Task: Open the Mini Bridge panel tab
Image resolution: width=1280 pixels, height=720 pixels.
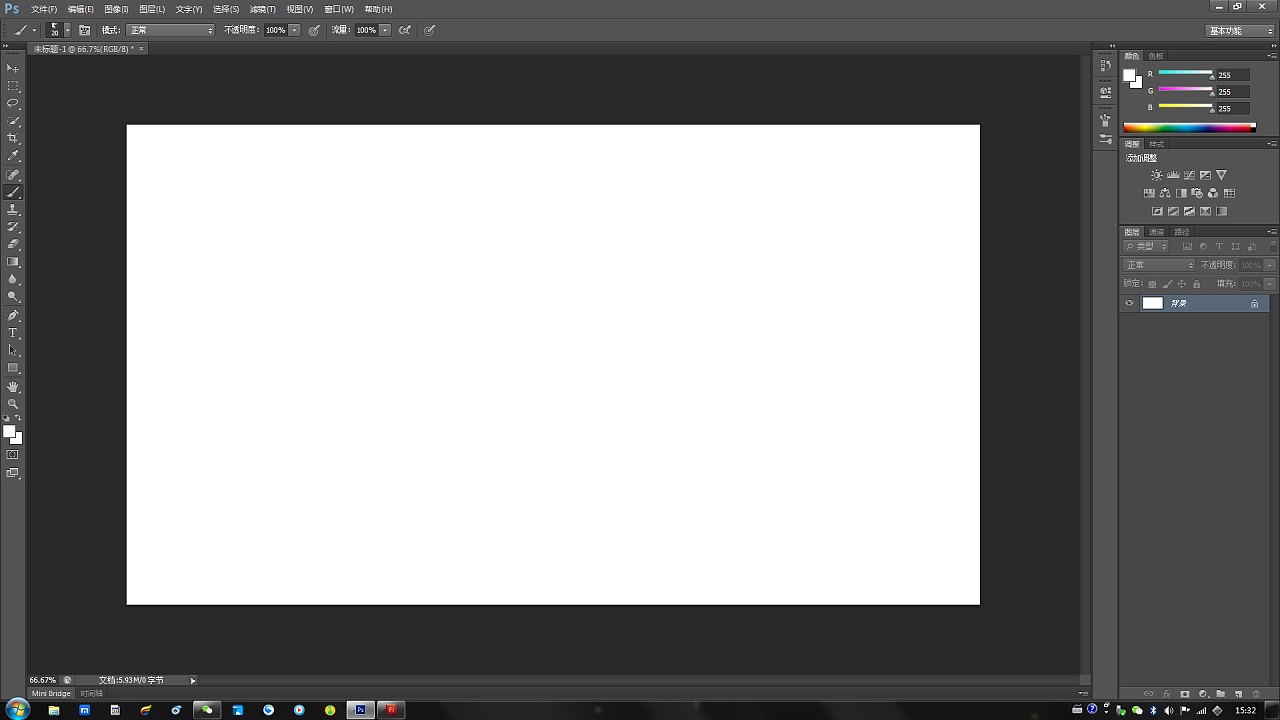Action: click(x=52, y=693)
